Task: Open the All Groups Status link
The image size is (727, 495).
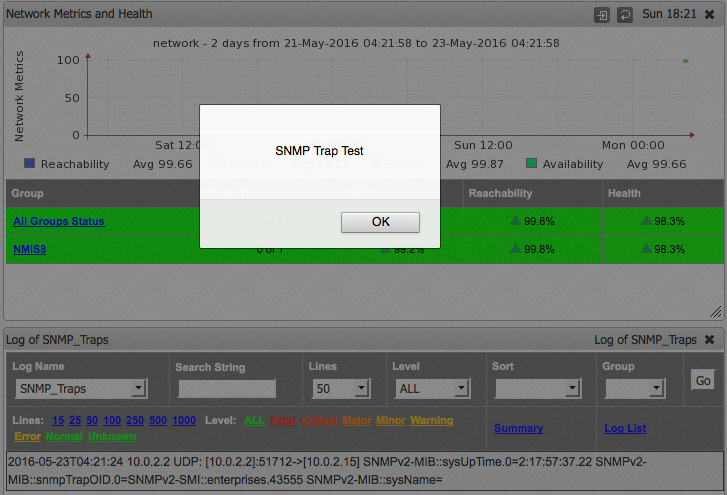Action: tap(59, 221)
